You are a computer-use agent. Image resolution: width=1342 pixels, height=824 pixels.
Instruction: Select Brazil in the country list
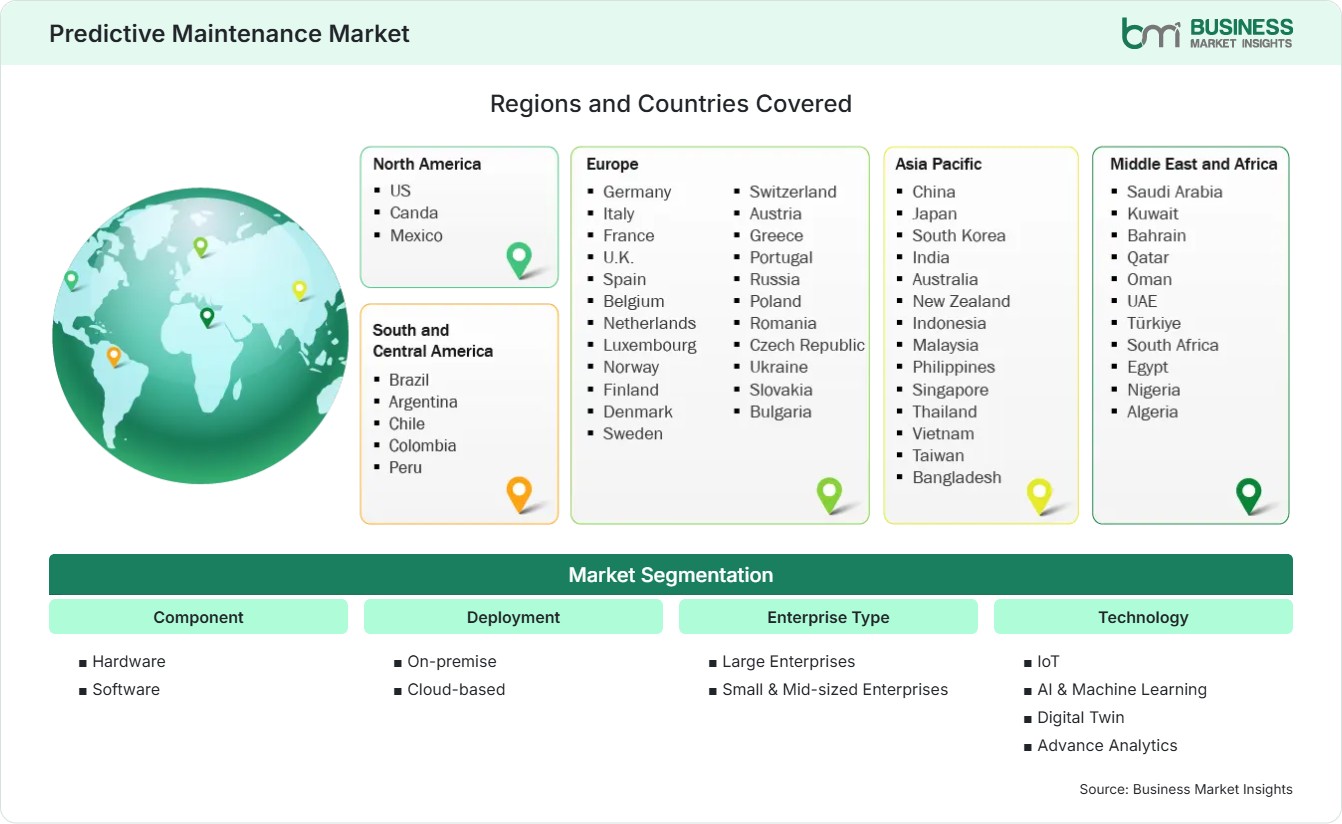point(409,379)
